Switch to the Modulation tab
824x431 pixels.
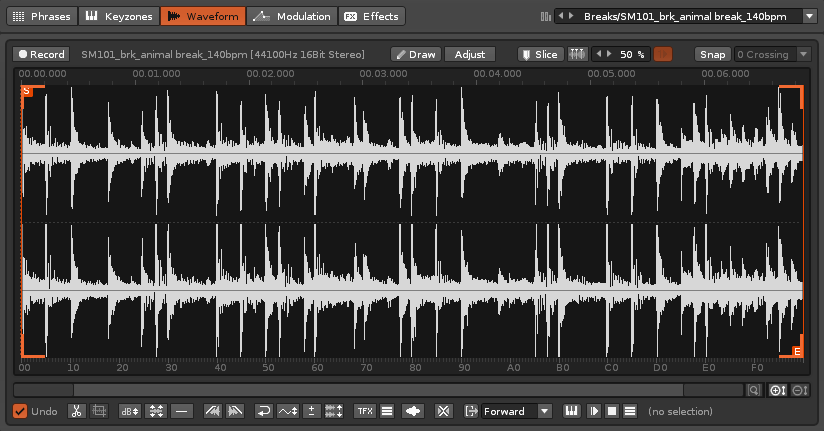click(x=291, y=16)
